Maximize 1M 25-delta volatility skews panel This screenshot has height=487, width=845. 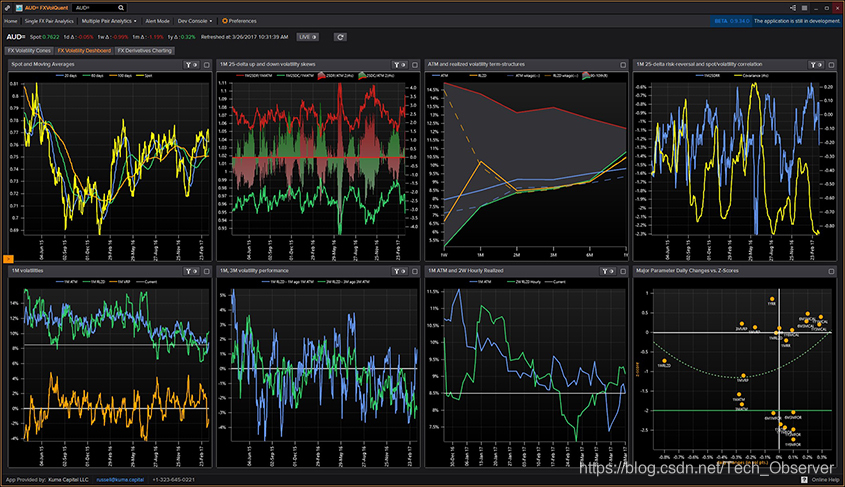(x=414, y=65)
